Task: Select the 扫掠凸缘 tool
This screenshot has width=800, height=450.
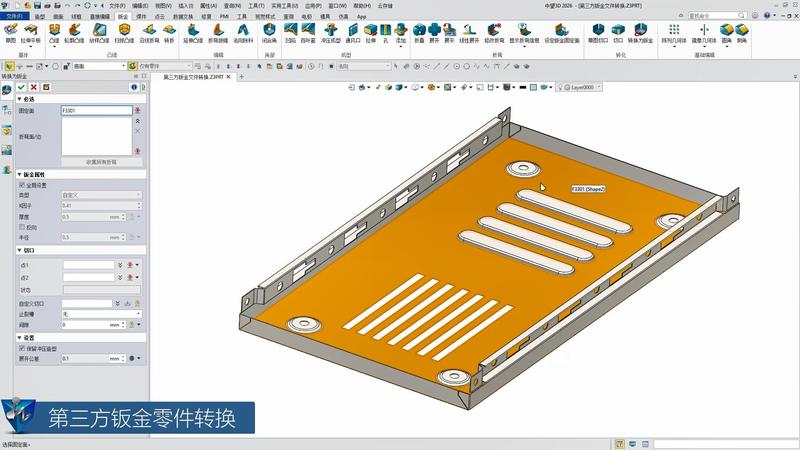Action: pos(126,31)
